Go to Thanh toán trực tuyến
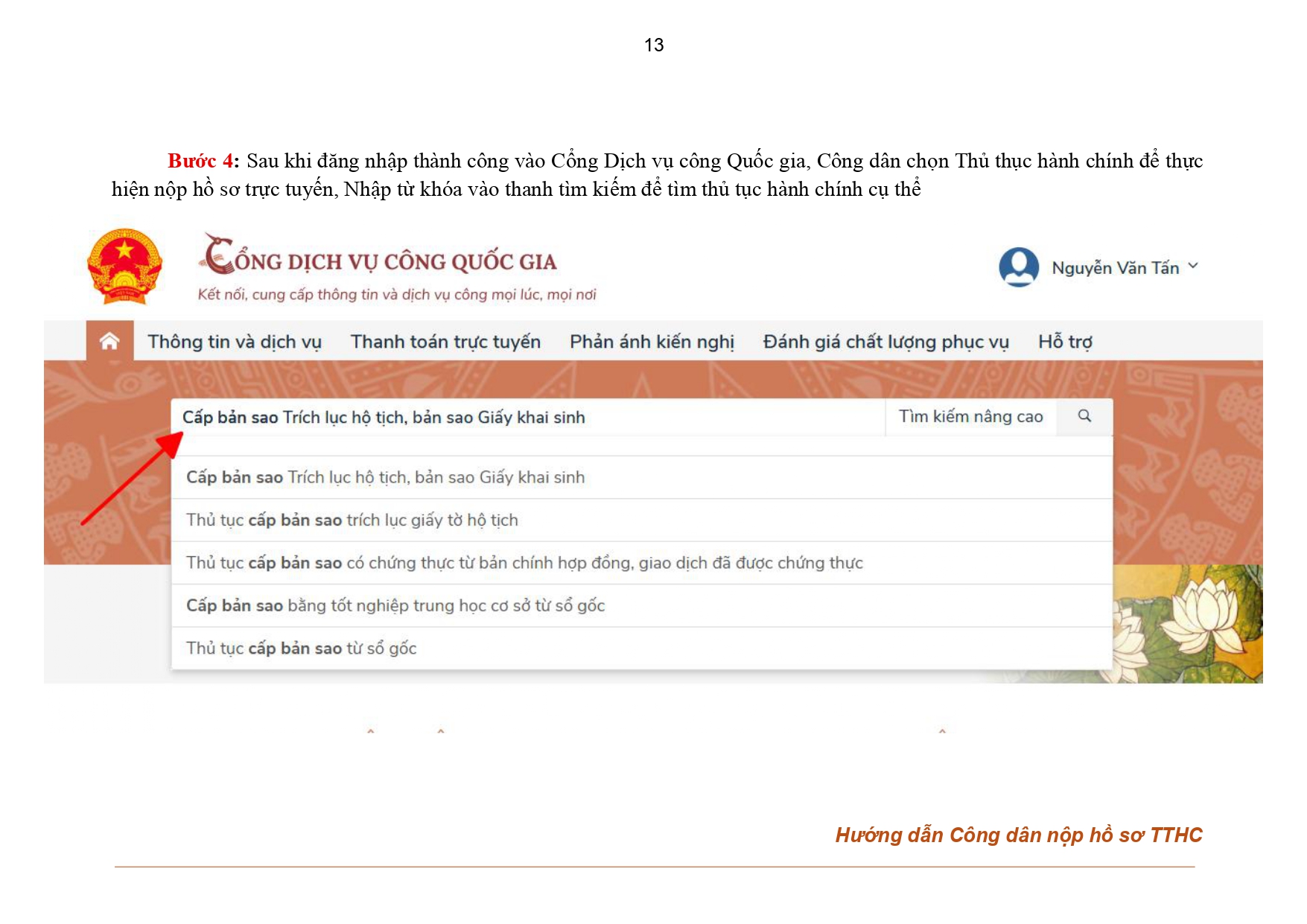This screenshot has height=924, width=1307. [445, 342]
